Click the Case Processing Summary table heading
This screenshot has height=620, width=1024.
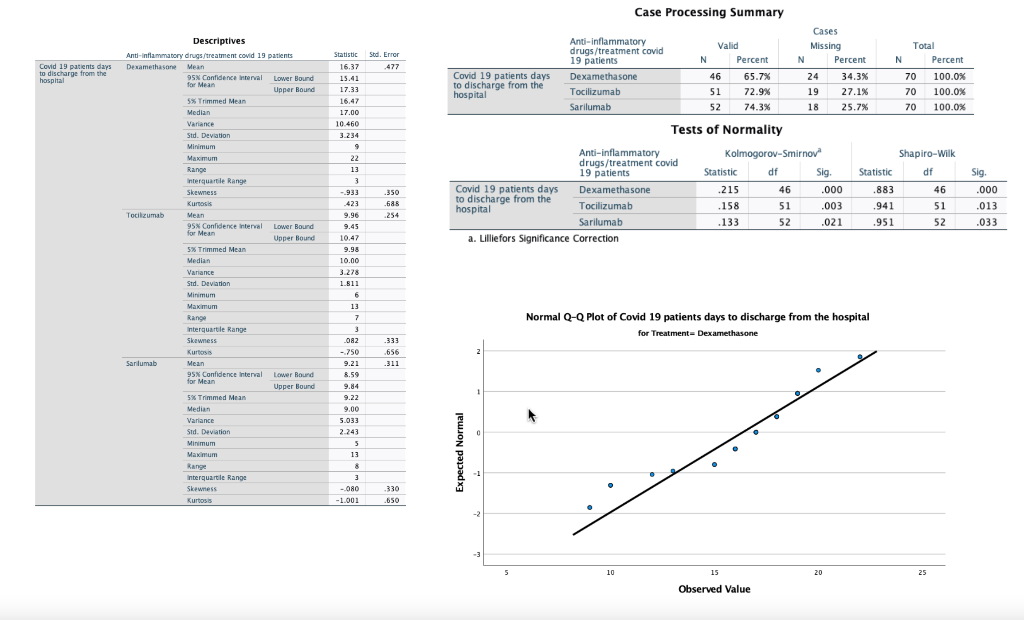click(708, 11)
